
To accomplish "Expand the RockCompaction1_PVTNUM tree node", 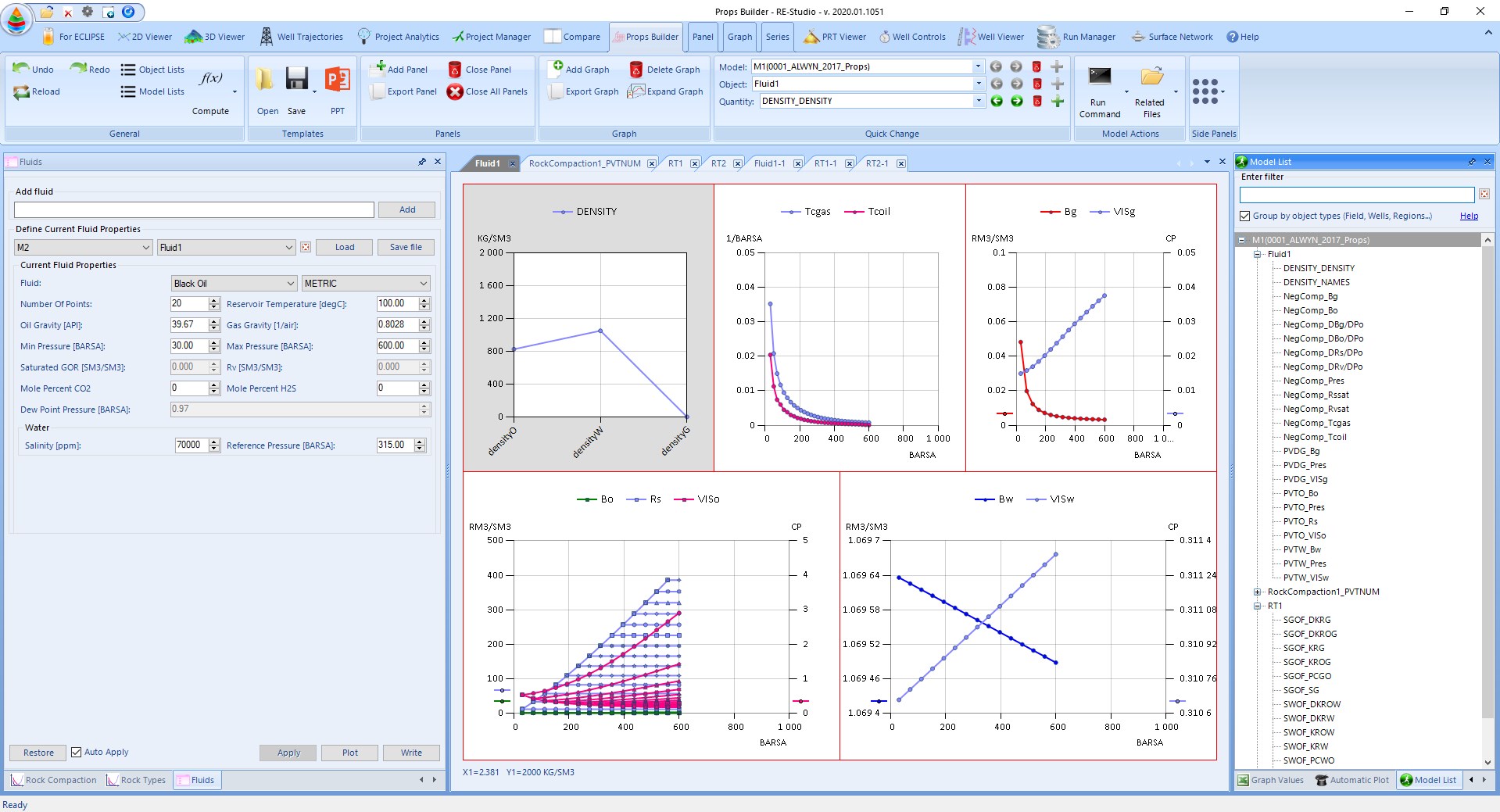I will [x=1258, y=592].
